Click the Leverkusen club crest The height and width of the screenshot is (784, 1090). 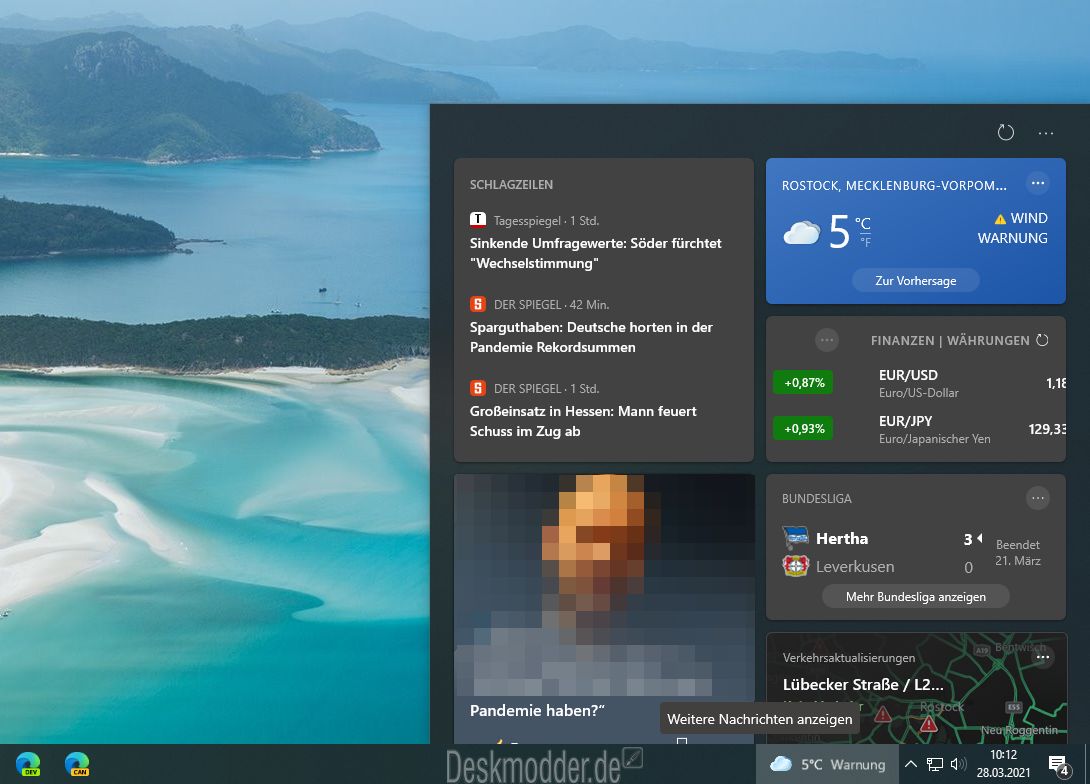(795, 566)
